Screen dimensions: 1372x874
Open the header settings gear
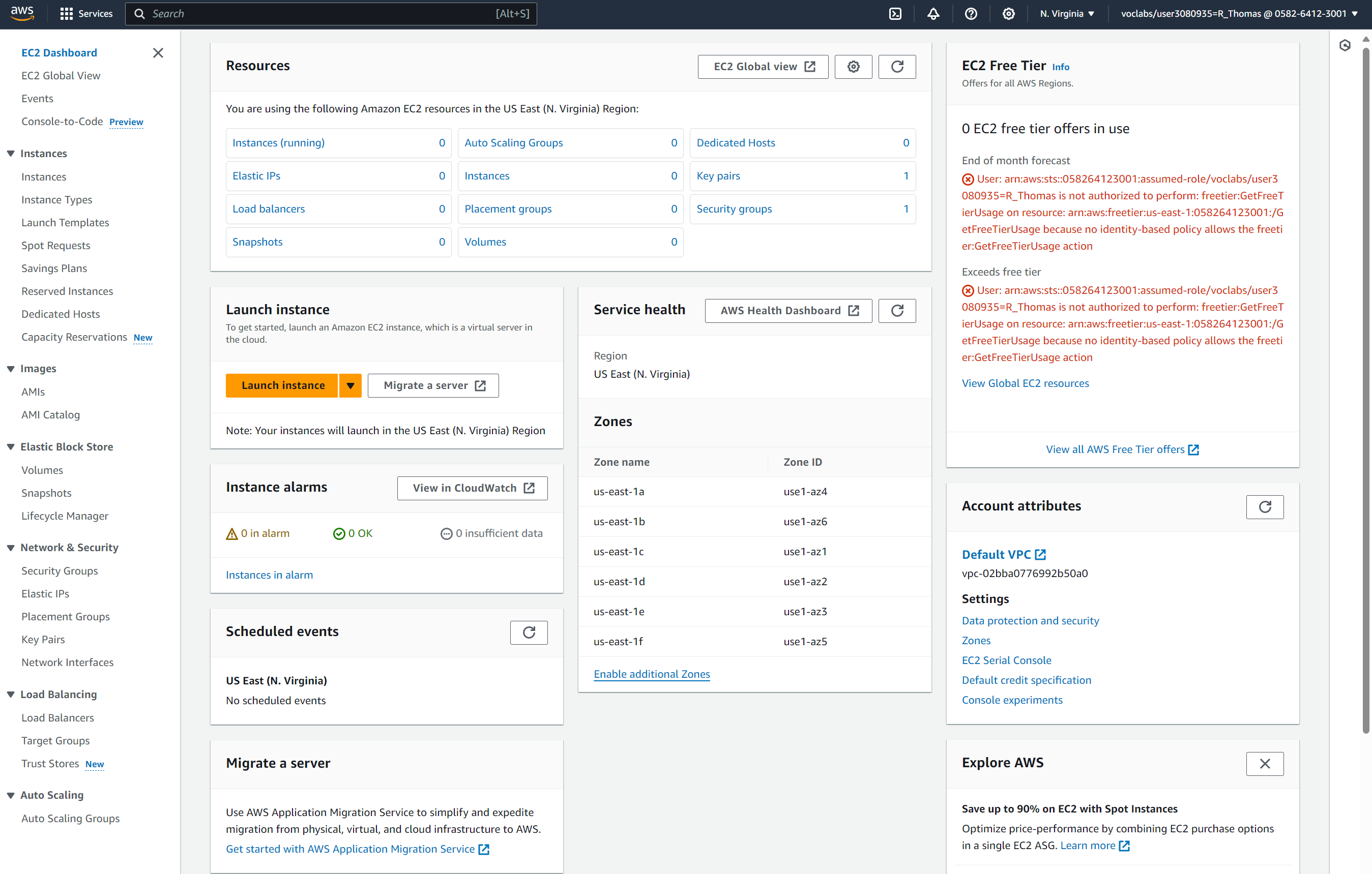coord(1008,14)
